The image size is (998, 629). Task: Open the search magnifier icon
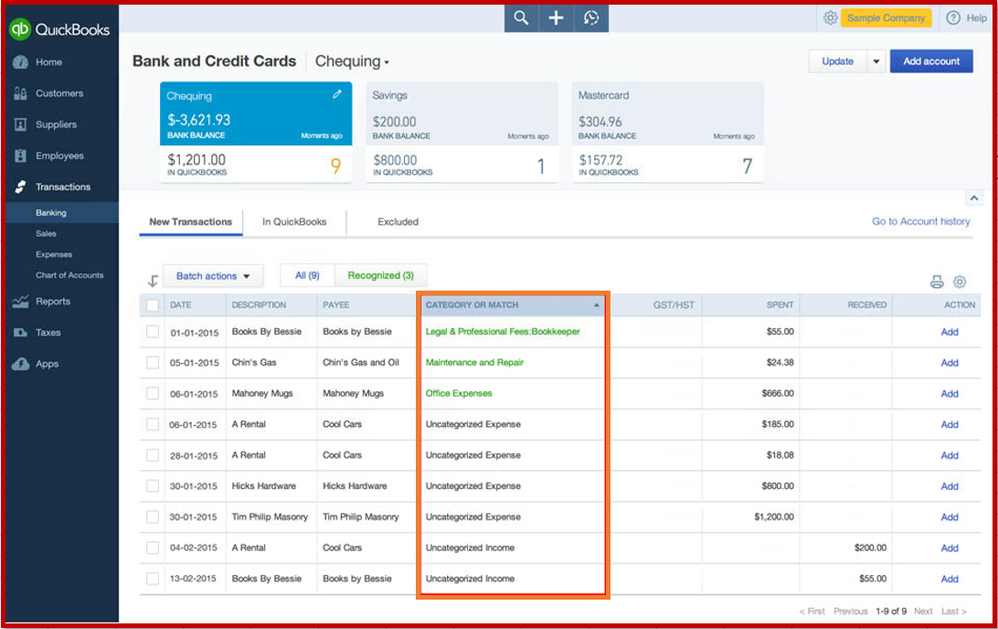521,18
